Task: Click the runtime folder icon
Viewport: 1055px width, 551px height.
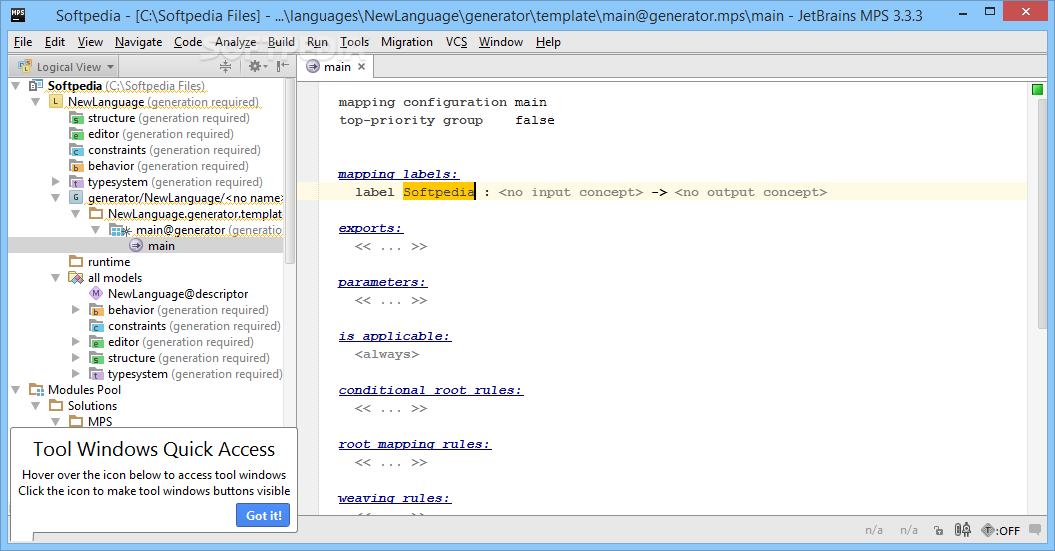Action: tap(77, 262)
